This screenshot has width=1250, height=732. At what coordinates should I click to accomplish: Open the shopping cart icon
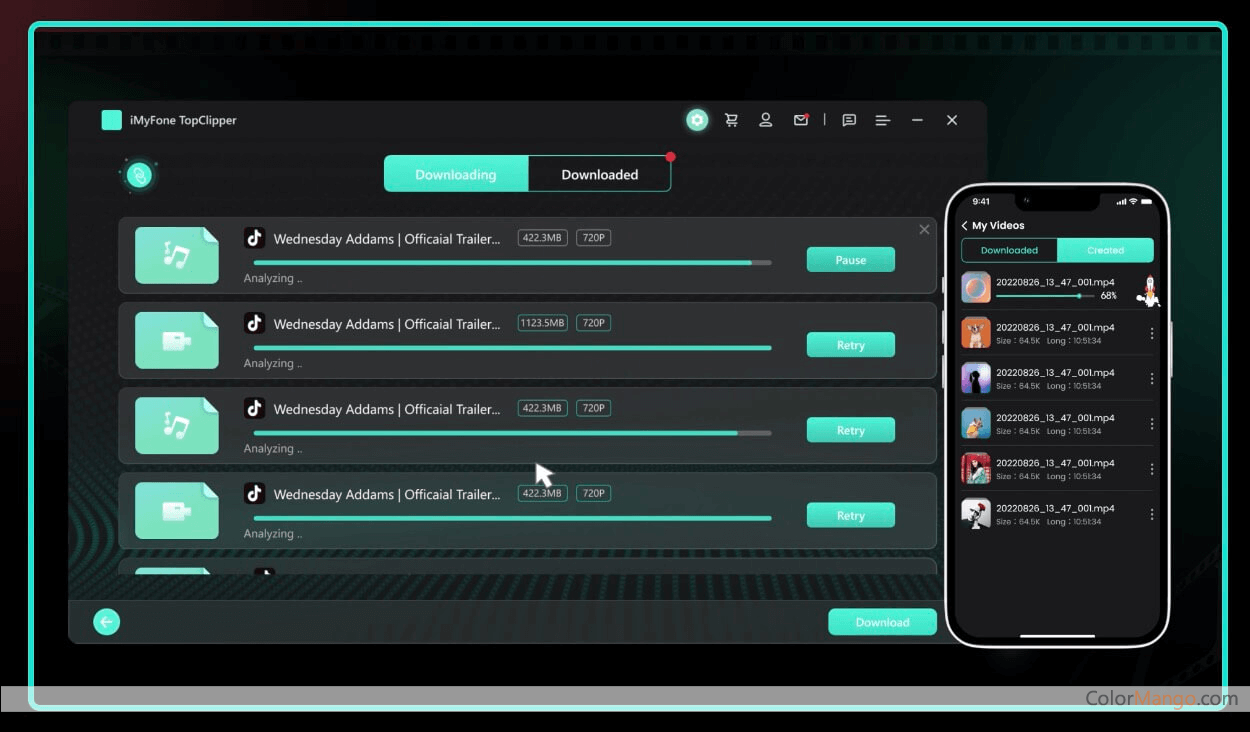(x=732, y=120)
